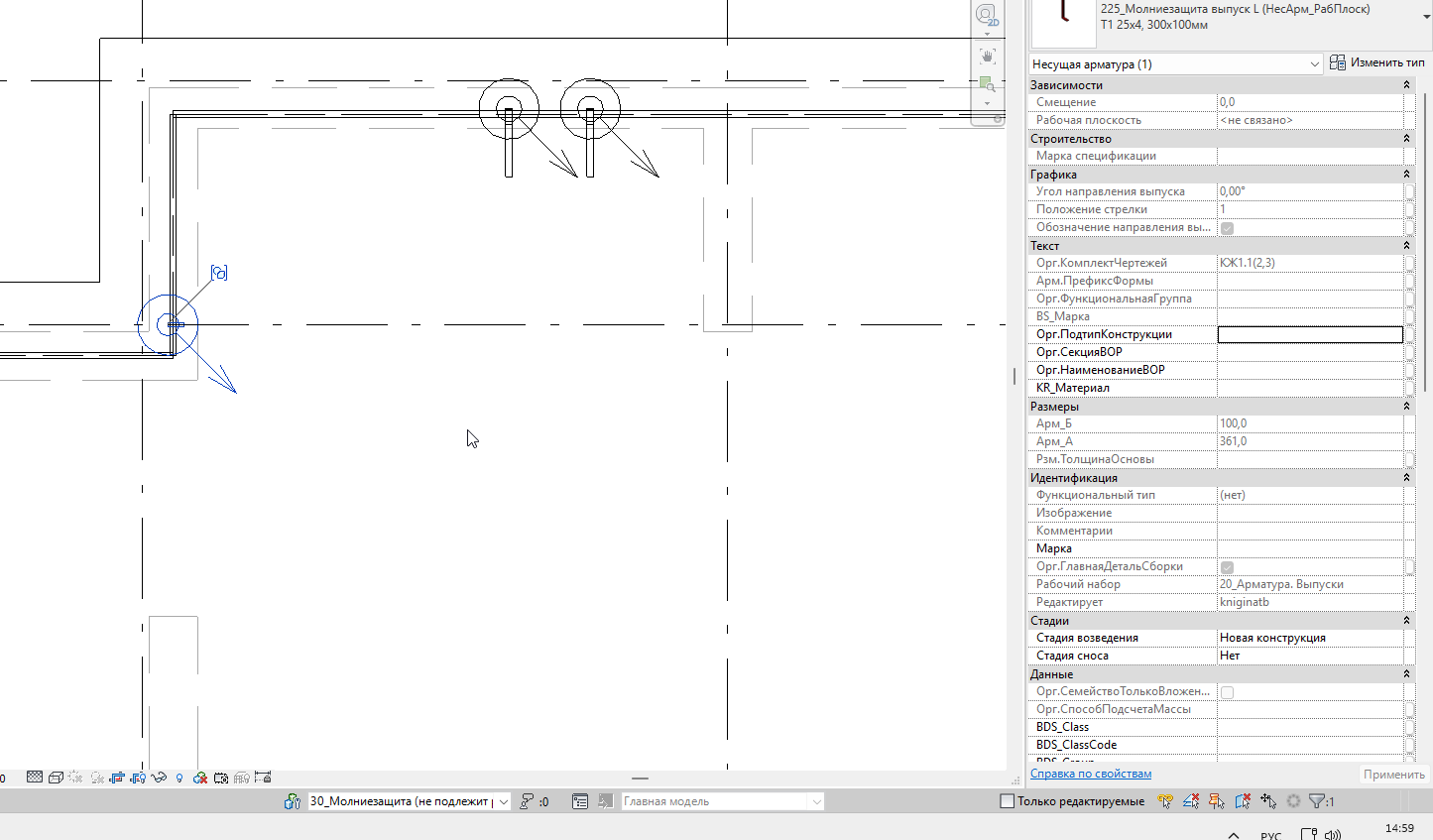
Task: Select the Zoom Region tool
Action: (x=987, y=84)
